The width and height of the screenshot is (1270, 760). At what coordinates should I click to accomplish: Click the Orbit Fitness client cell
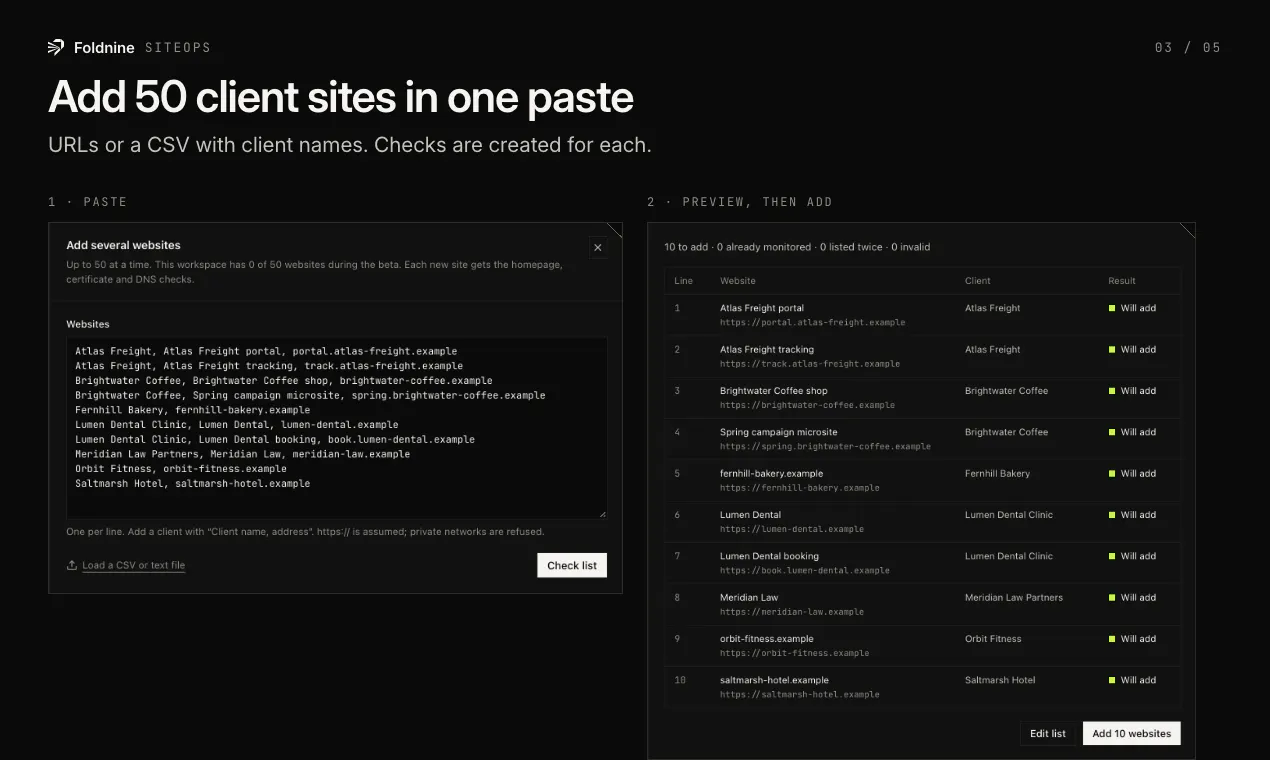(993, 638)
